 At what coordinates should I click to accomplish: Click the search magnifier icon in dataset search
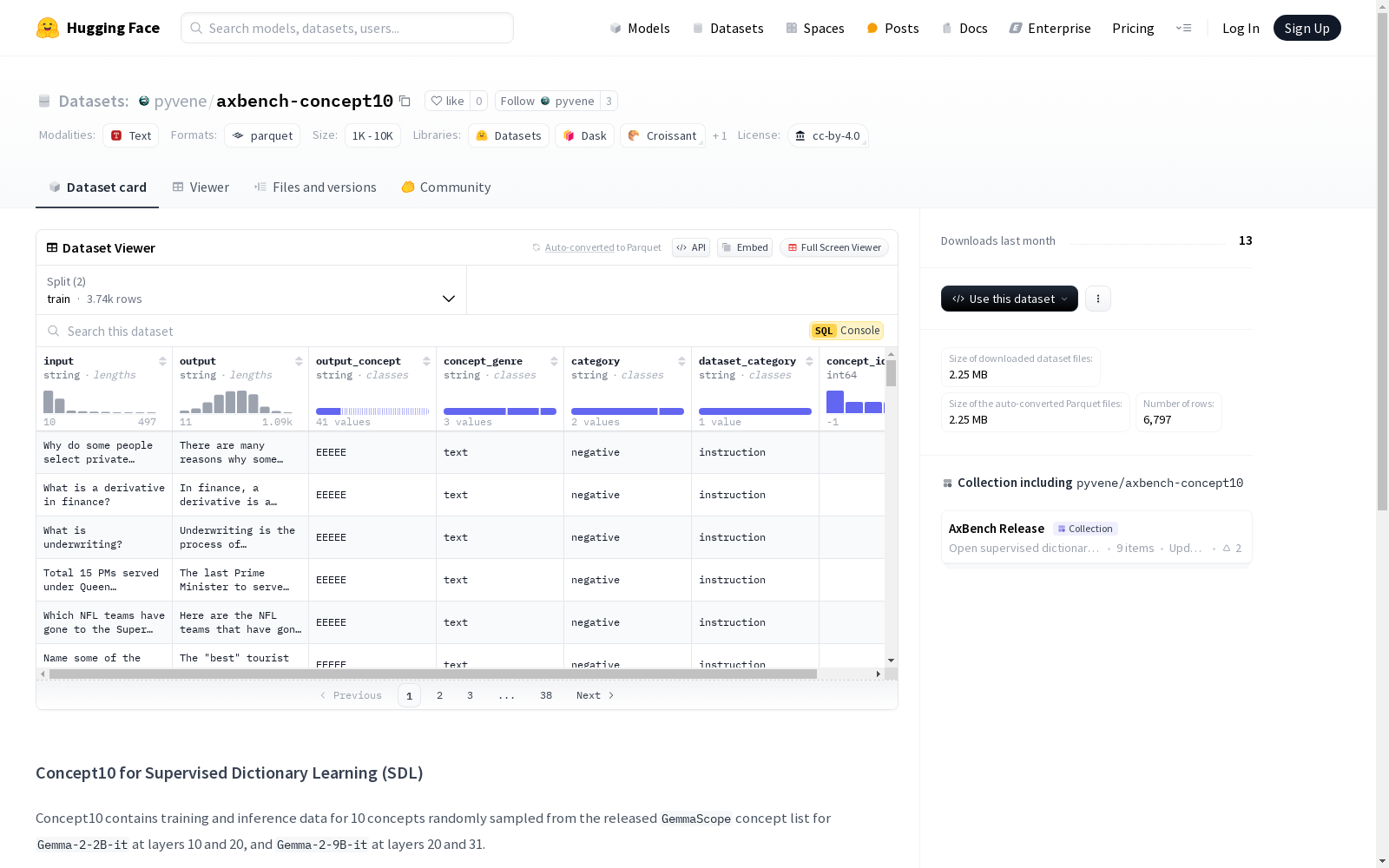pyautogui.click(x=54, y=331)
